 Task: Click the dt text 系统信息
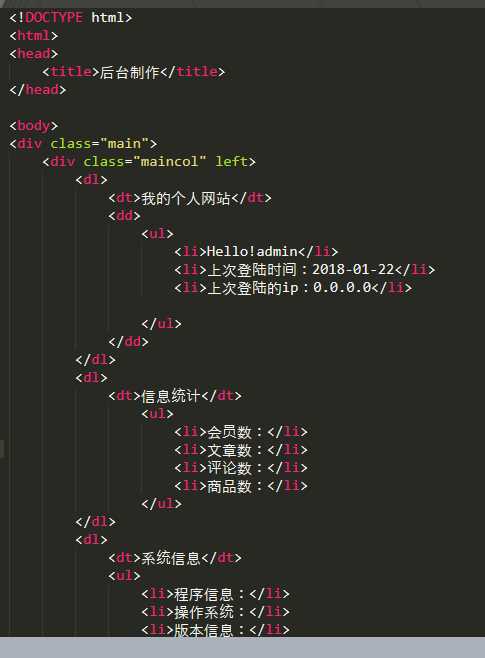[x=171, y=558]
